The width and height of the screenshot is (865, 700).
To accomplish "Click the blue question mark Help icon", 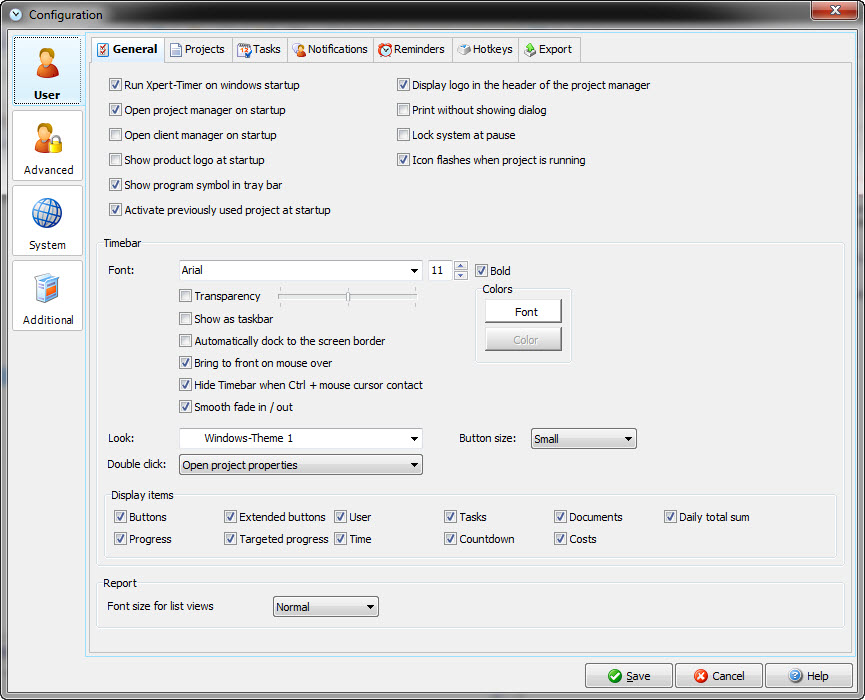I will click(x=795, y=676).
